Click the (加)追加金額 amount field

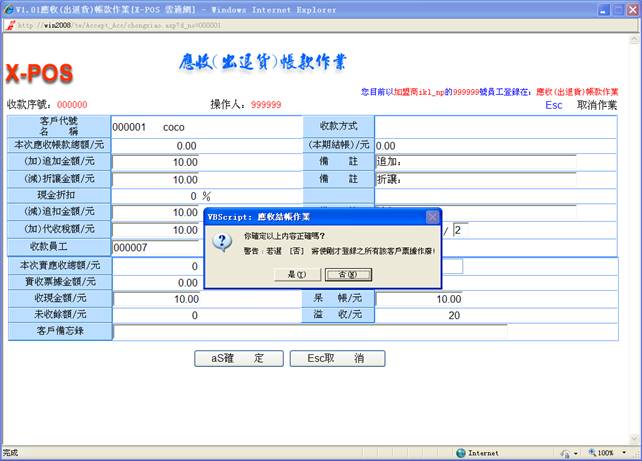pyautogui.click(x=156, y=162)
